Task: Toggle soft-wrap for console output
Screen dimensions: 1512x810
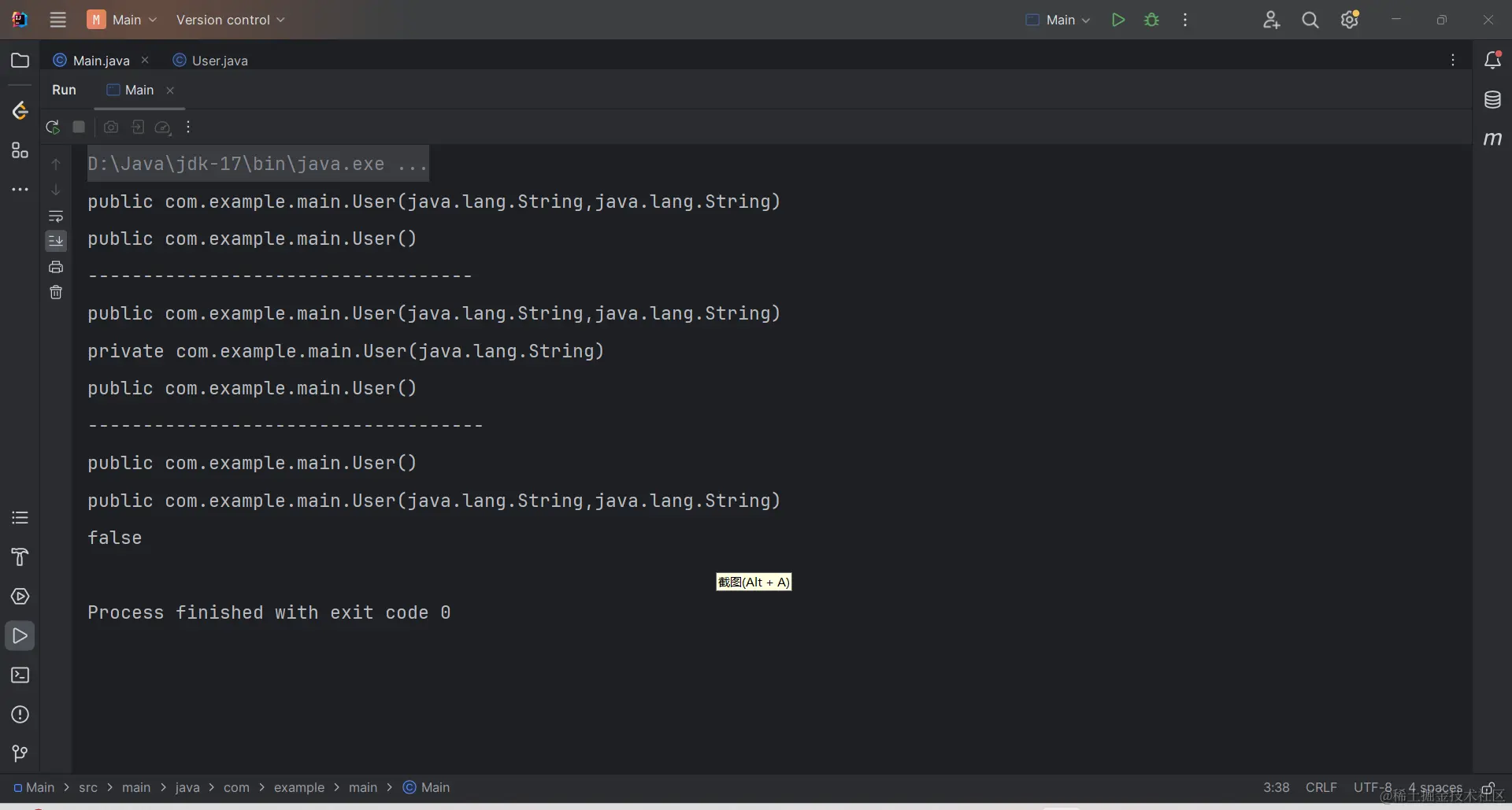Action: pyautogui.click(x=56, y=216)
